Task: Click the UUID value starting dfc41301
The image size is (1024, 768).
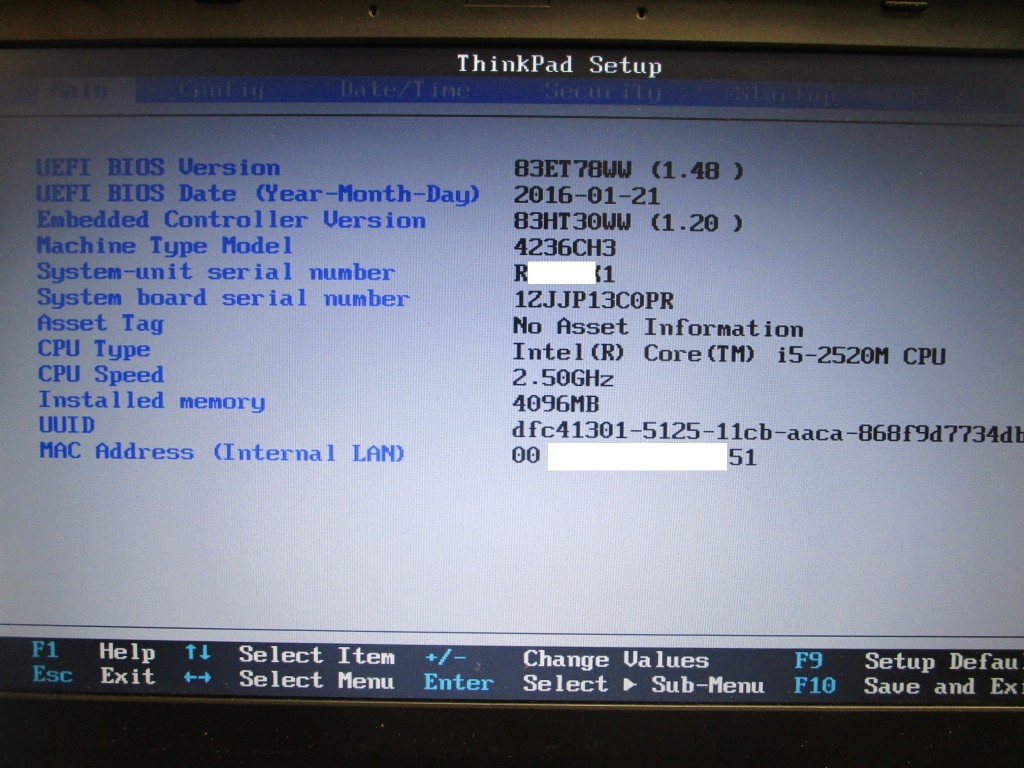Action: [x=768, y=432]
